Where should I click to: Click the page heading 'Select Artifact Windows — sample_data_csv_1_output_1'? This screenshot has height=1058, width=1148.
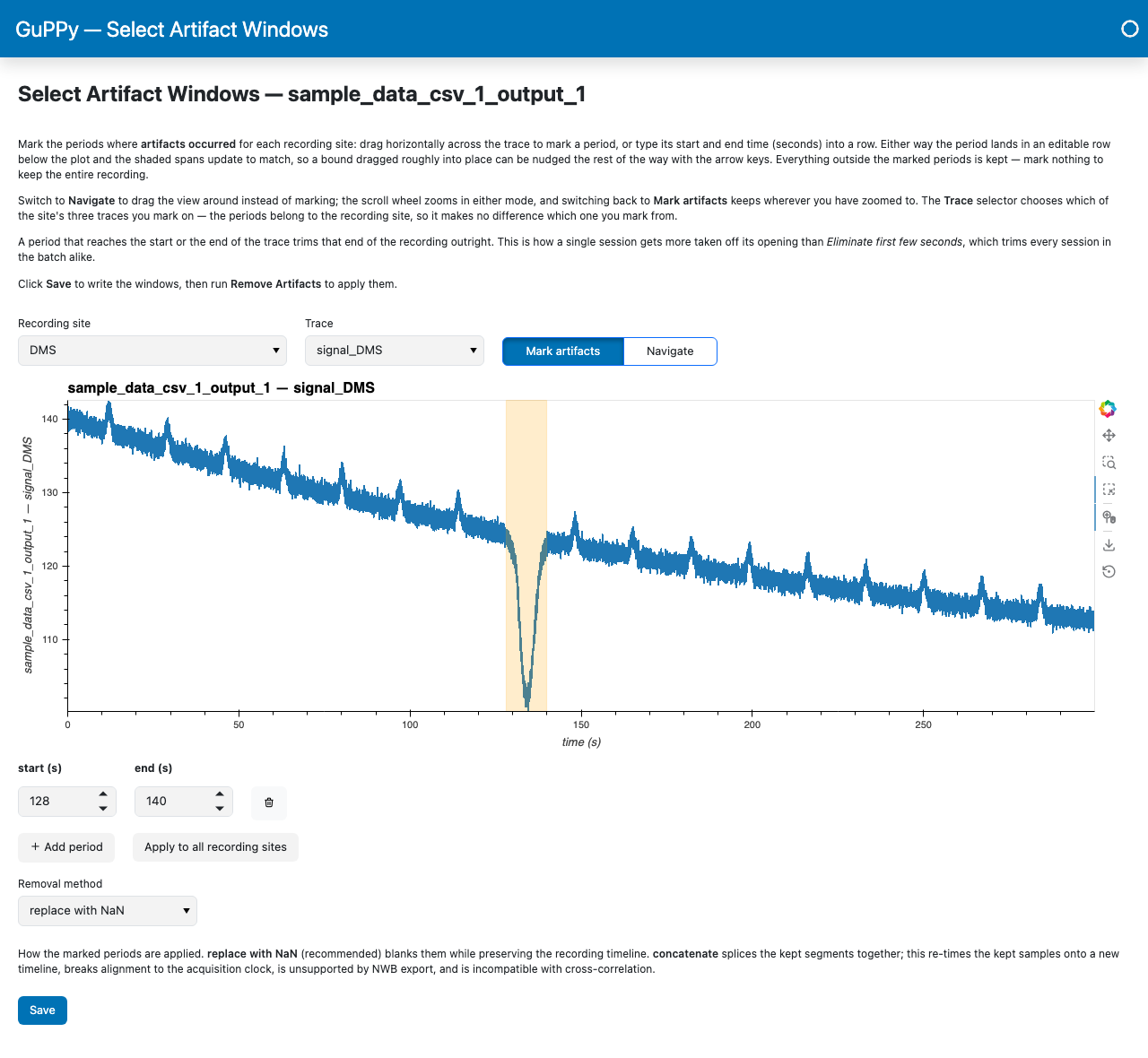click(302, 94)
